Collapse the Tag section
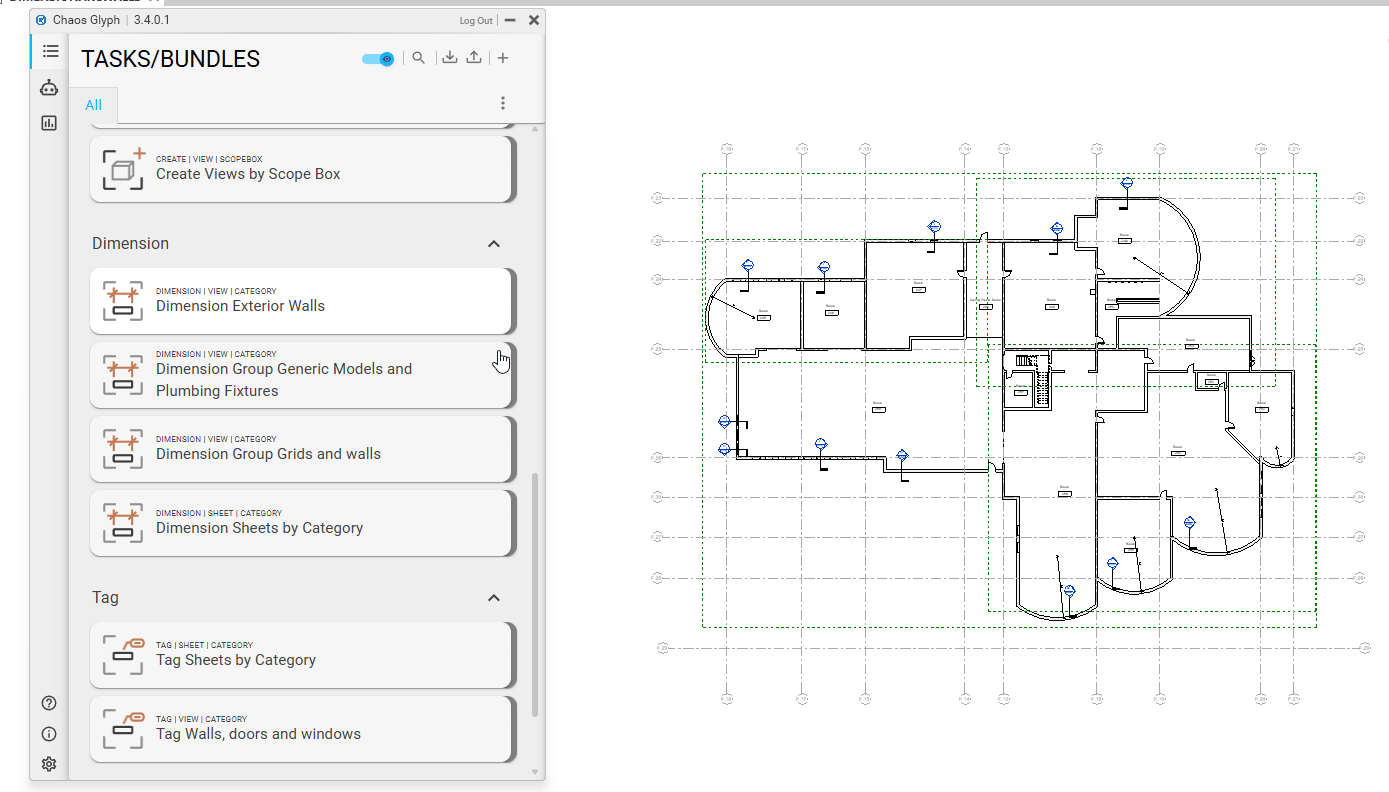The height and width of the screenshot is (792, 1389). pos(493,597)
